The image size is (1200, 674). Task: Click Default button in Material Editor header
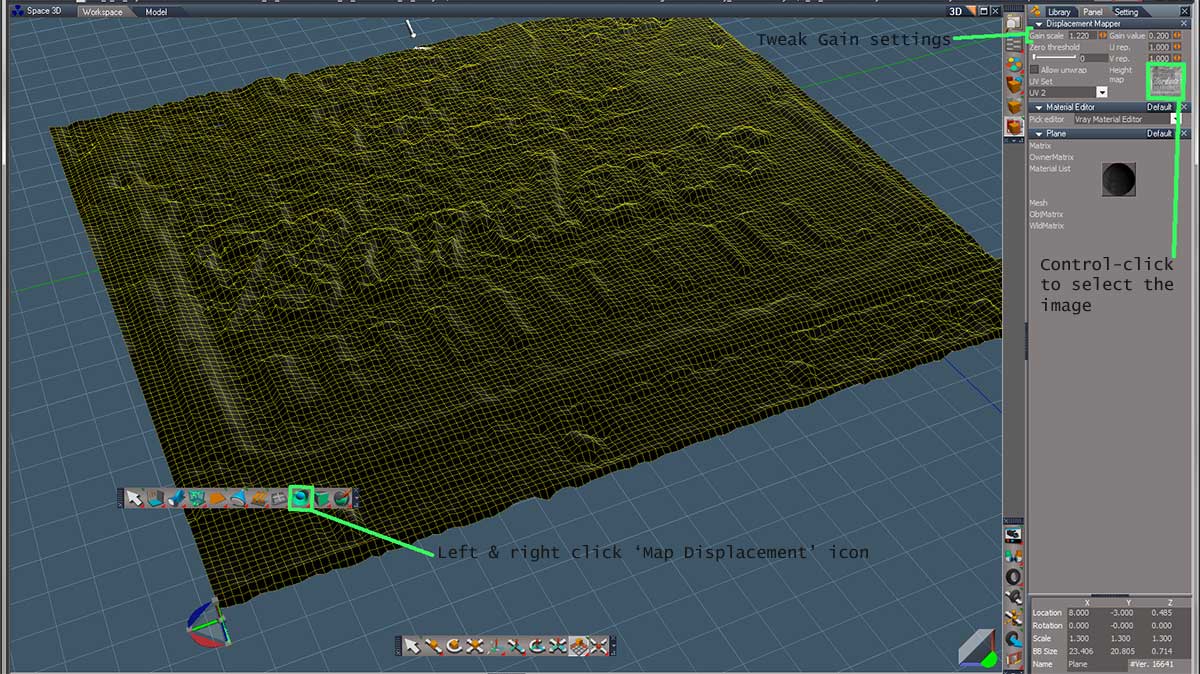pyautogui.click(x=1159, y=107)
